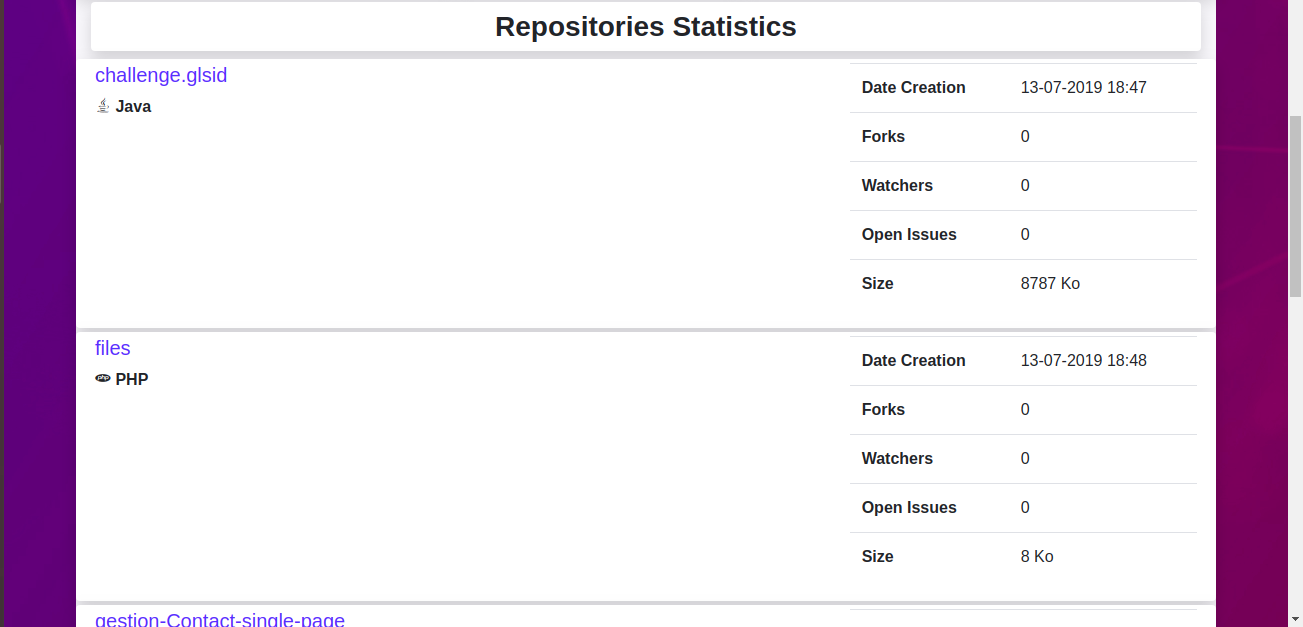Select the Java language label
The width and height of the screenshot is (1303, 627).
click(133, 106)
